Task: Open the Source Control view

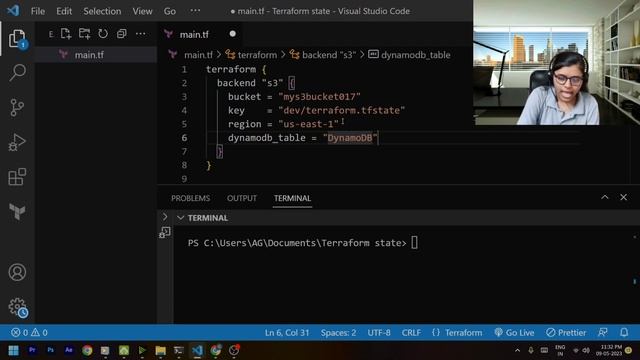Action: pos(17,108)
